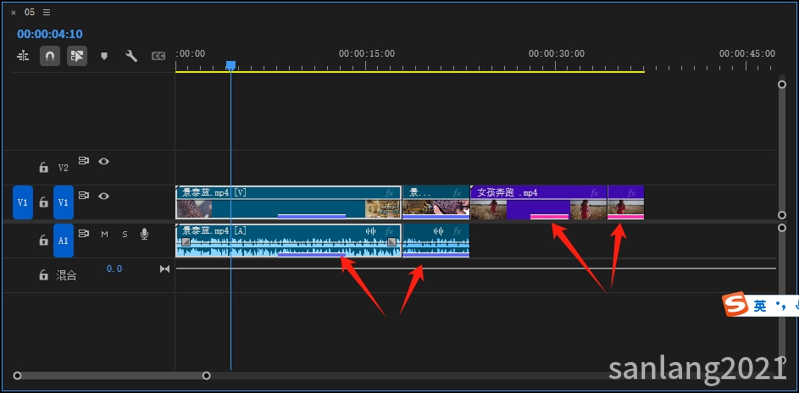
Task: Toggle the CC captions button
Action: 158,56
